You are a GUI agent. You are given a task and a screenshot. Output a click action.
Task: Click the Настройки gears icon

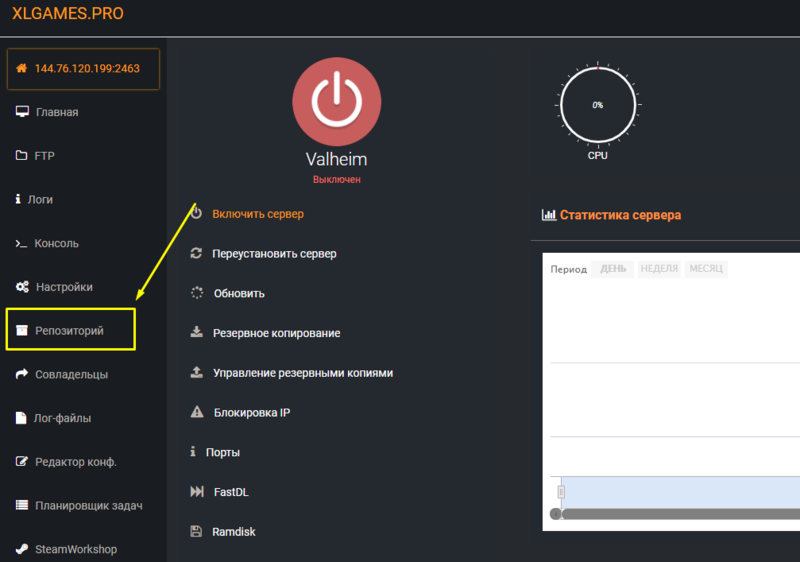22,287
